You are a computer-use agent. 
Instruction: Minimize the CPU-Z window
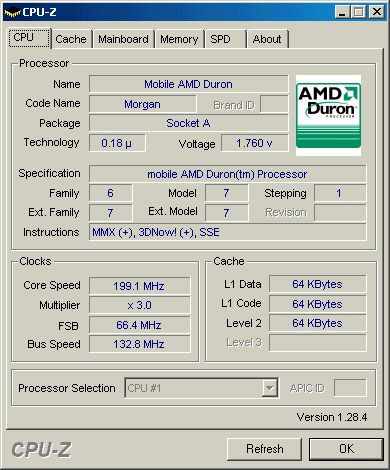click(342, 12)
